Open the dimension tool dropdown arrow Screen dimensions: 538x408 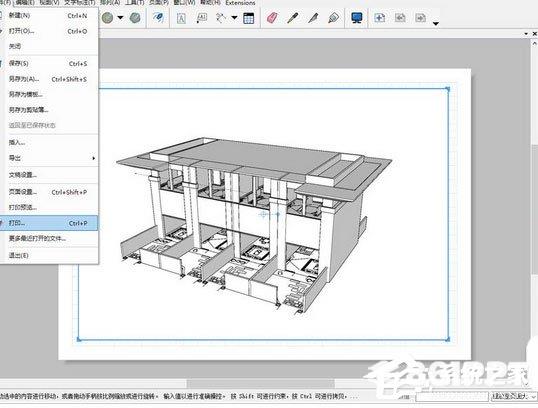pos(234,18)
